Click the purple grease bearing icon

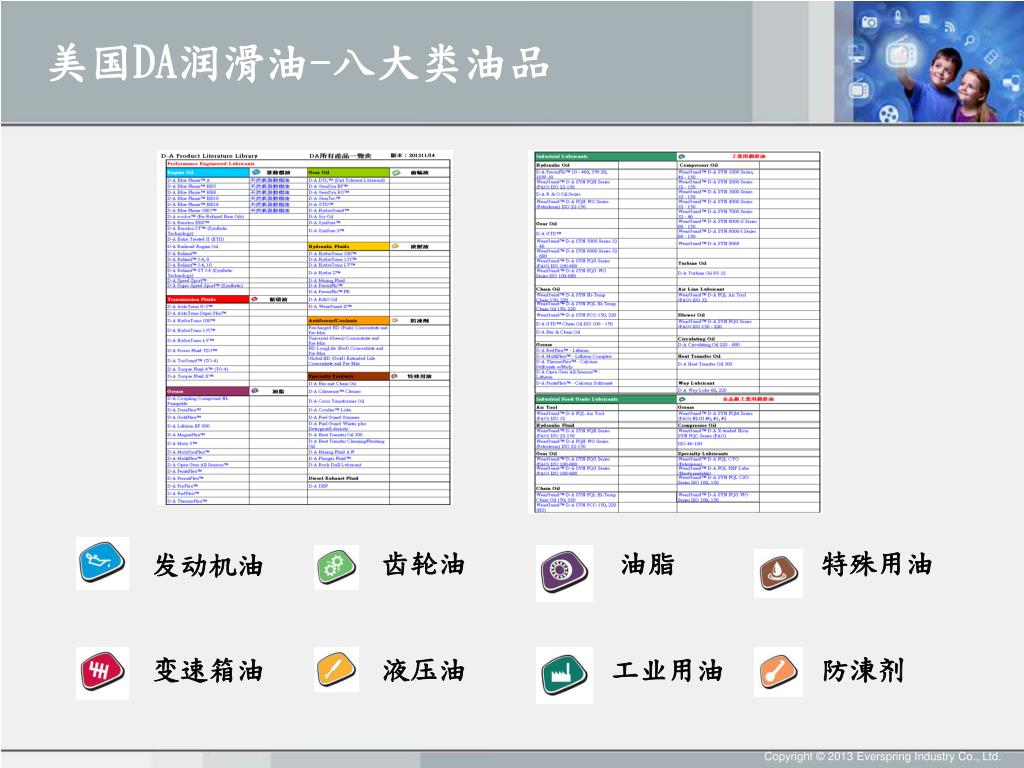564,573
